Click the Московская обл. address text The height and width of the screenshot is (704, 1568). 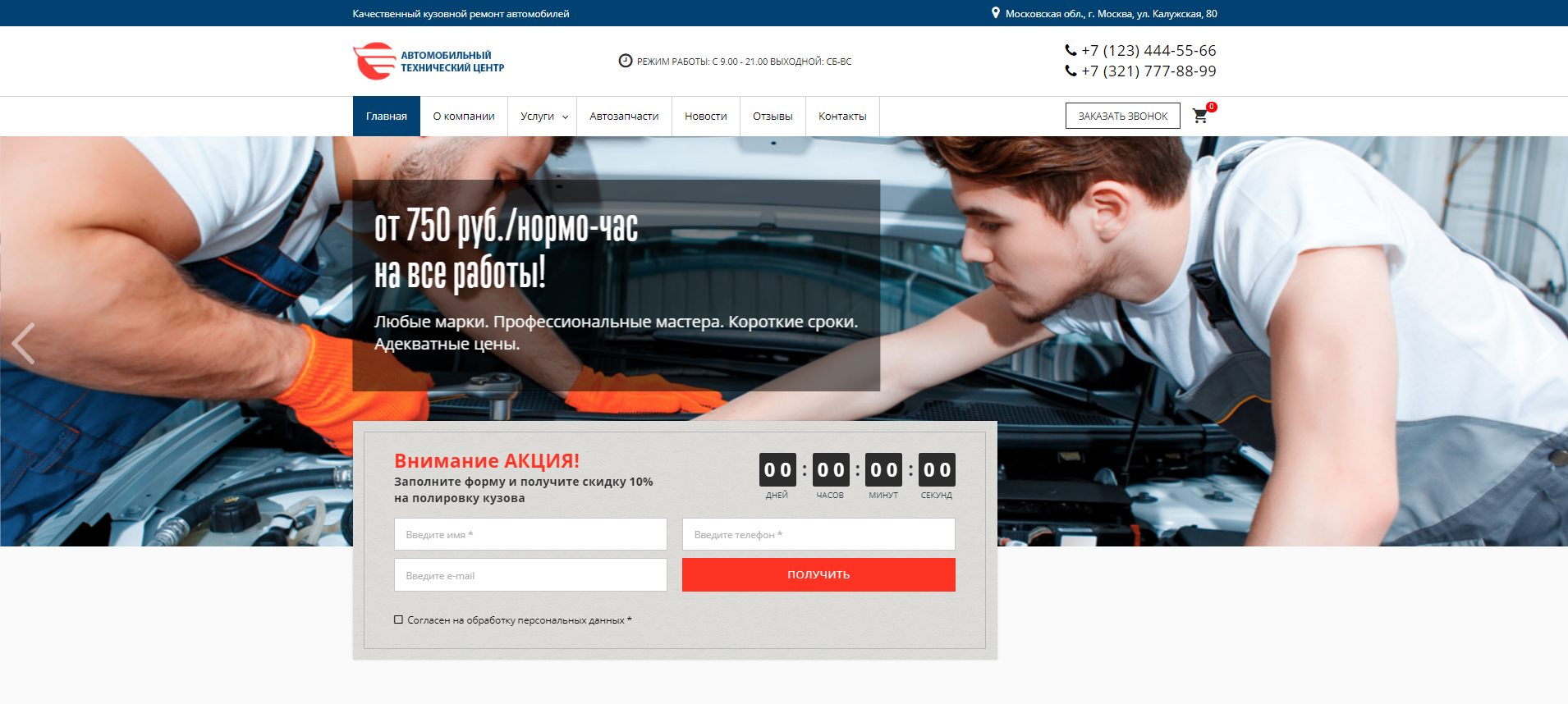tap(1112, 13)
